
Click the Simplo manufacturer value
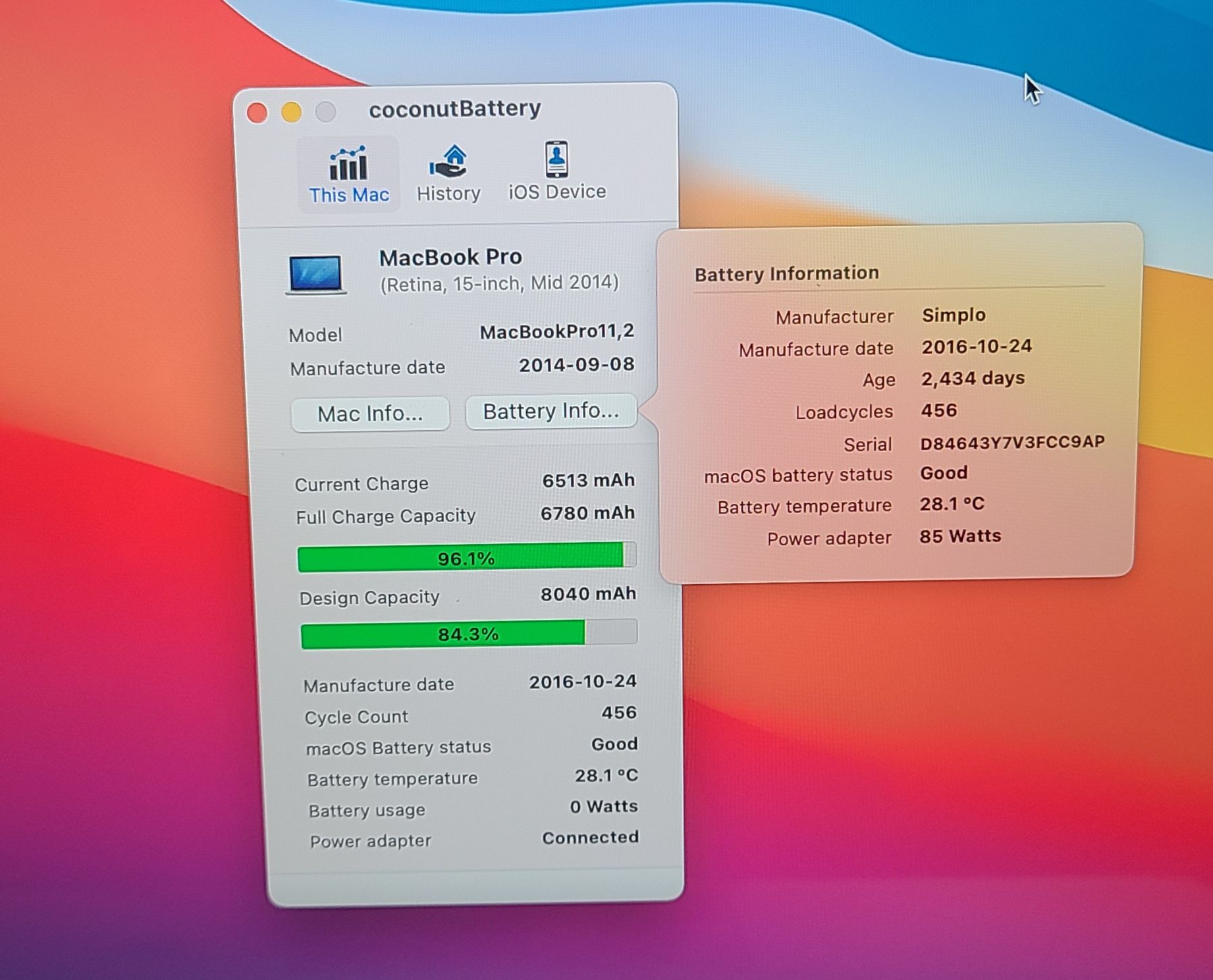pos(954,315)
